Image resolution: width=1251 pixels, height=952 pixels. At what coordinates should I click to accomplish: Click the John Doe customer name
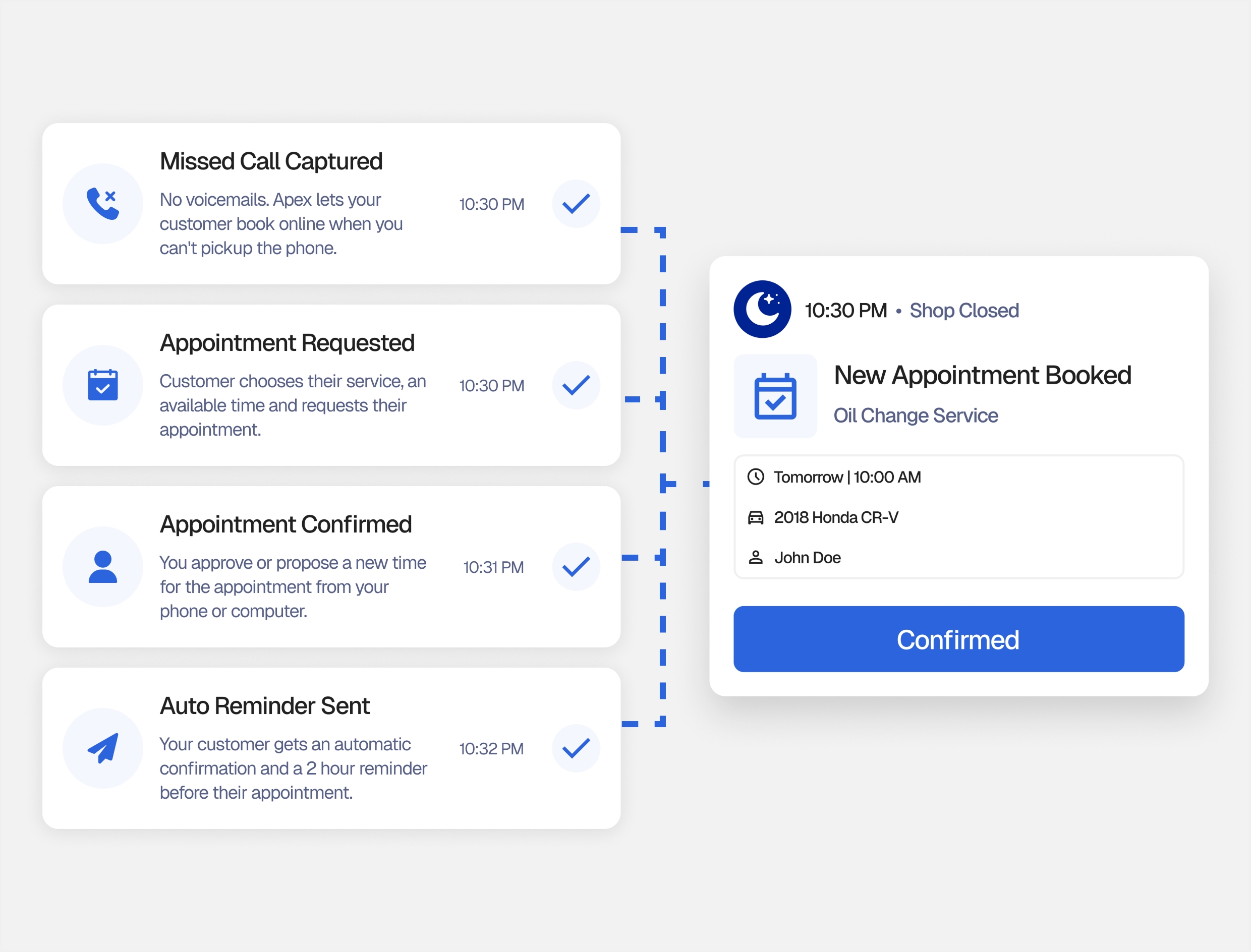pyautogui.click(x=807, y=558)
